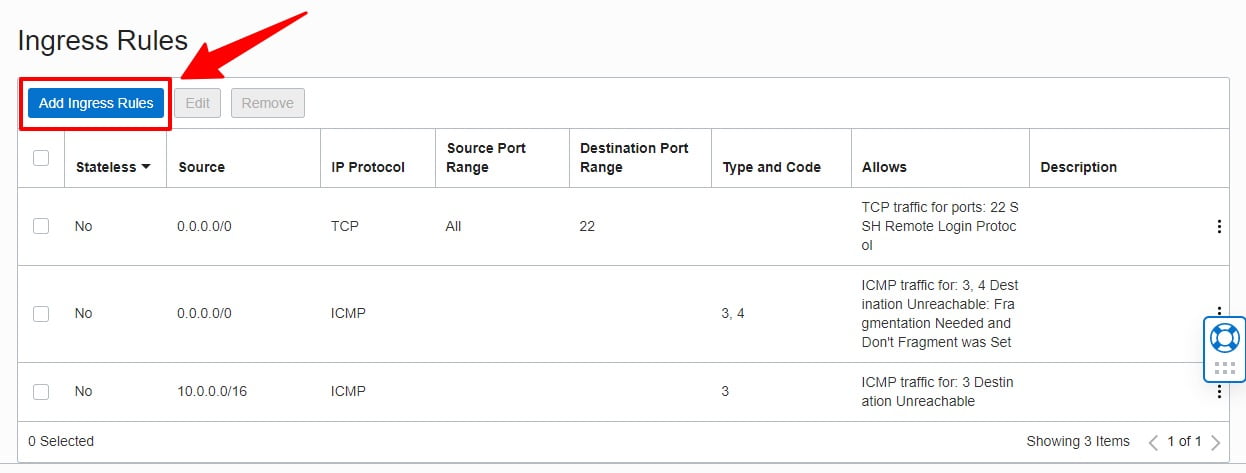This screenshot has width=1246, height=473.
Task: Click the IP Protocol column header
Action: click(x=367, y=167)
